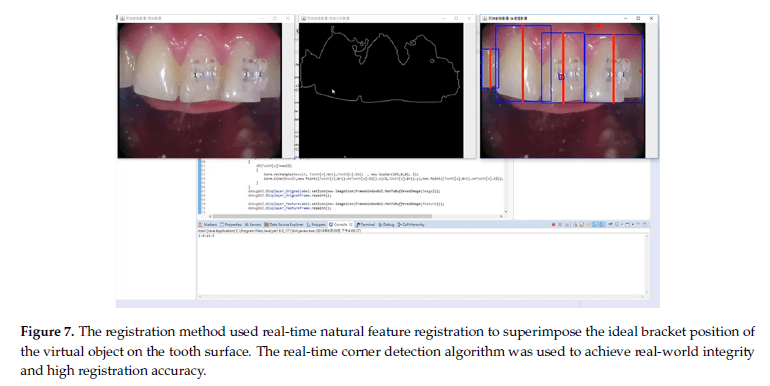The height and width of the screenshot is (386, 770).
Task: Close the detection result window with red lines
Action: coord(651,18)
